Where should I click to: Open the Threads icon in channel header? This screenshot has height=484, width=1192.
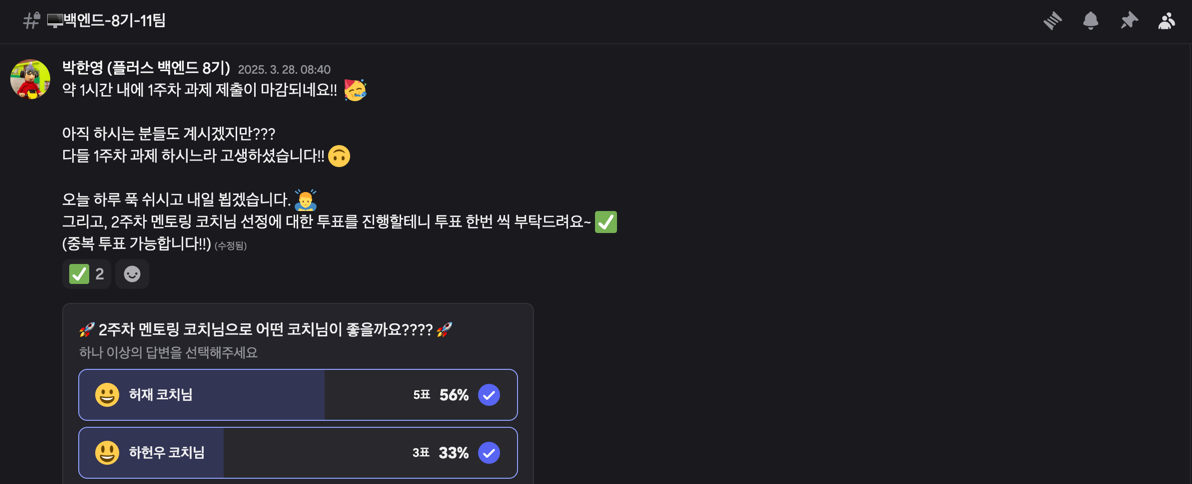(1052, 21)
